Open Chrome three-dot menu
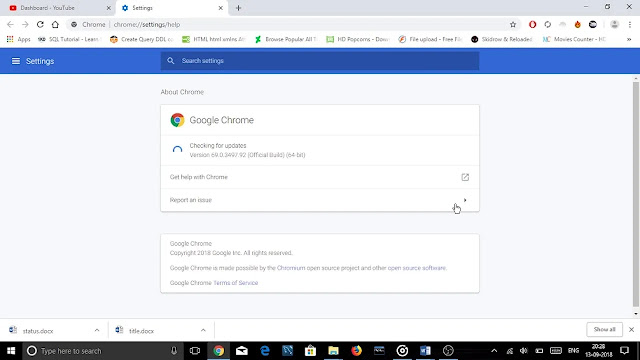The image size is (640, 360). tap(630, 24)
